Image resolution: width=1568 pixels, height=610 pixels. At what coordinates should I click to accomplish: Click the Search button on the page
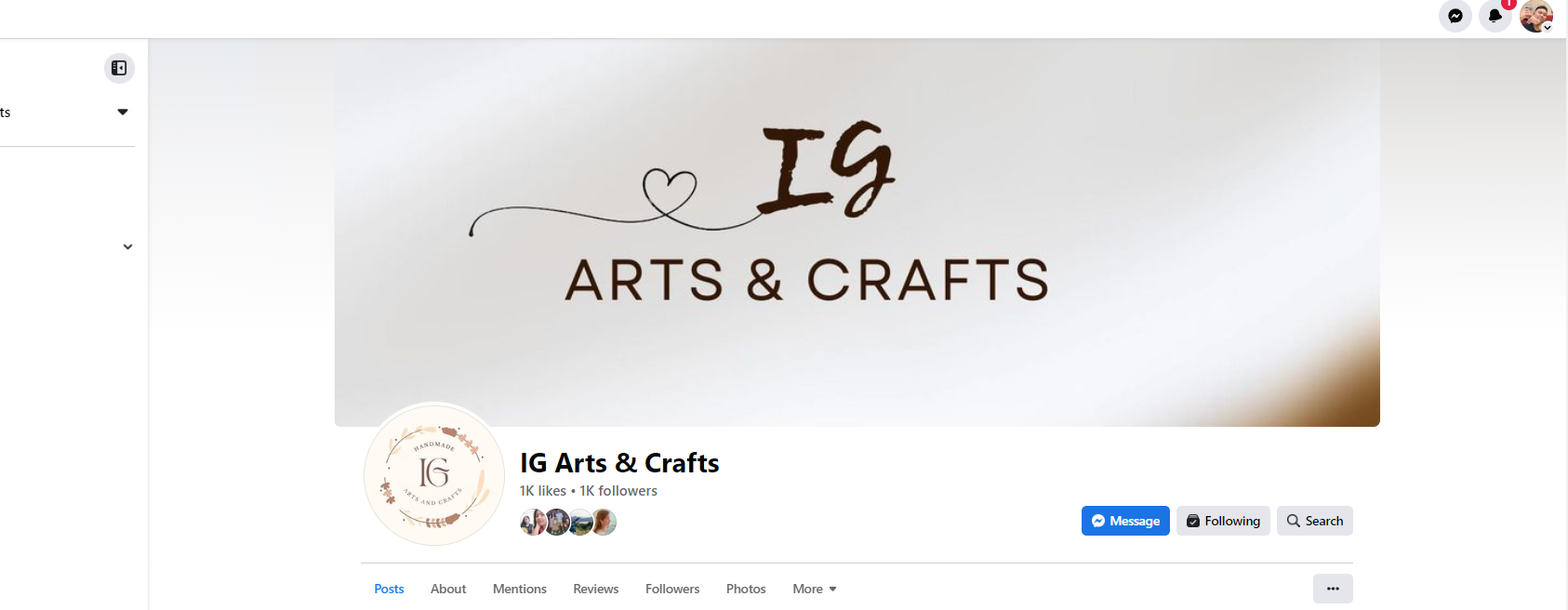tap(1315, 521)
